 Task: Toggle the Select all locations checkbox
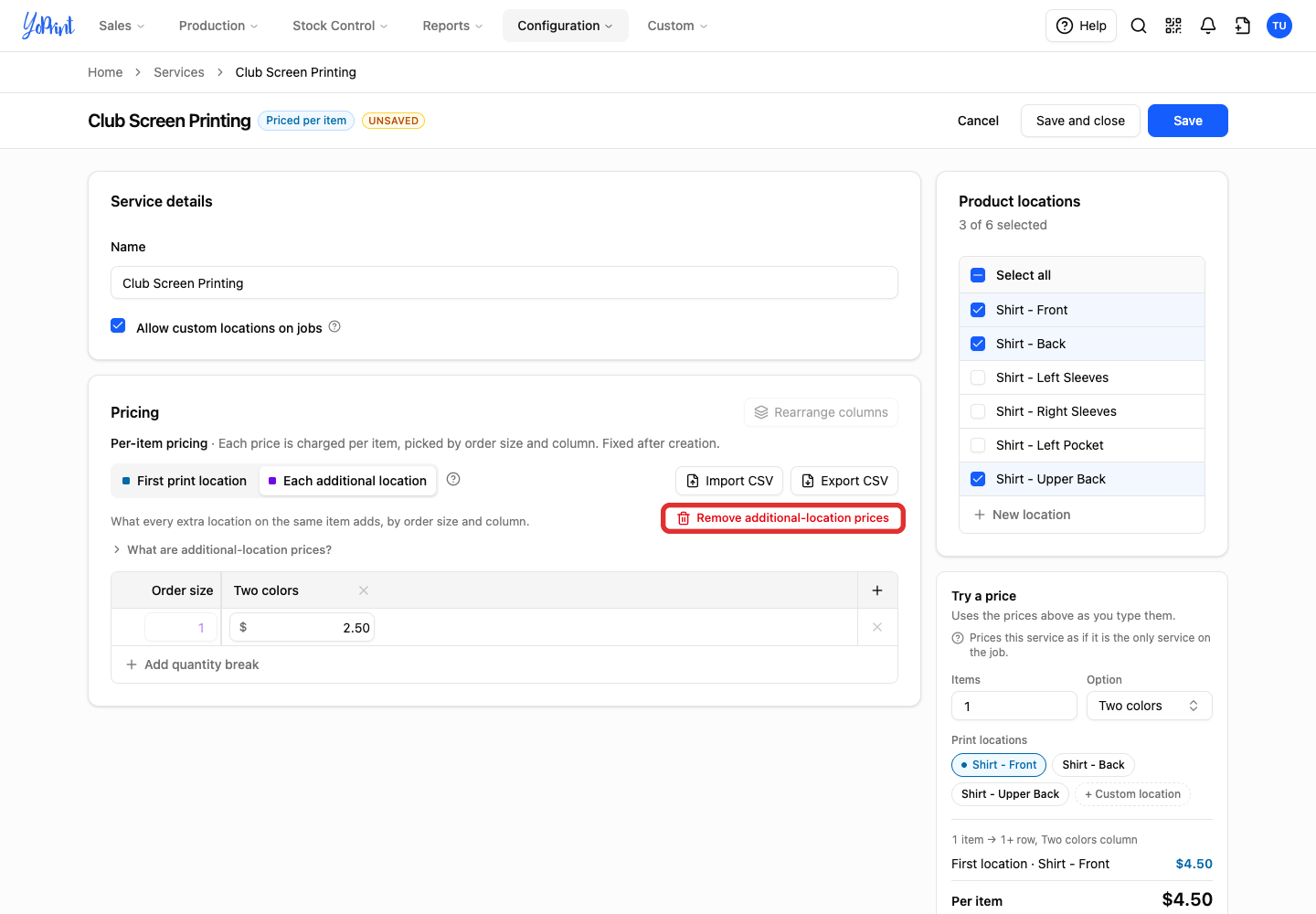[x=978, y=275]
